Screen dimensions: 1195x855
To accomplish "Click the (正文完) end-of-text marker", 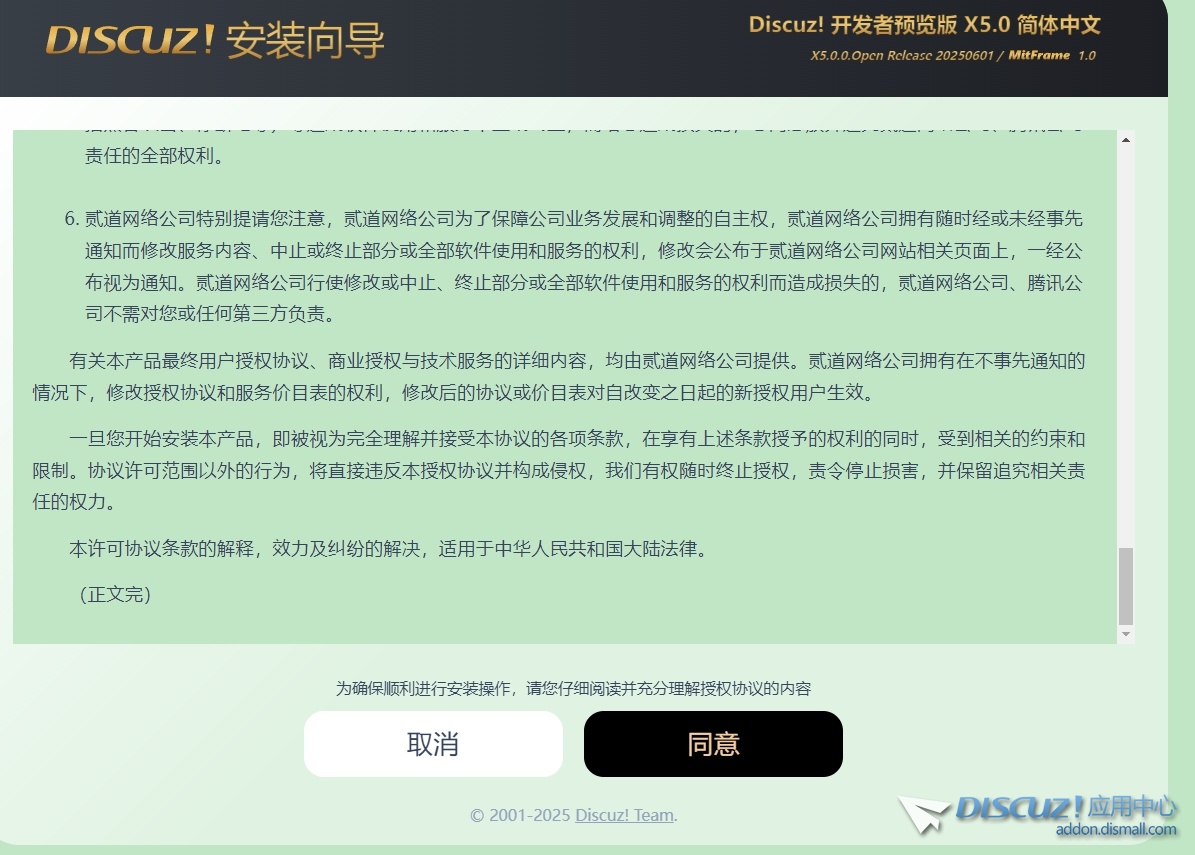I will point(115,594).
